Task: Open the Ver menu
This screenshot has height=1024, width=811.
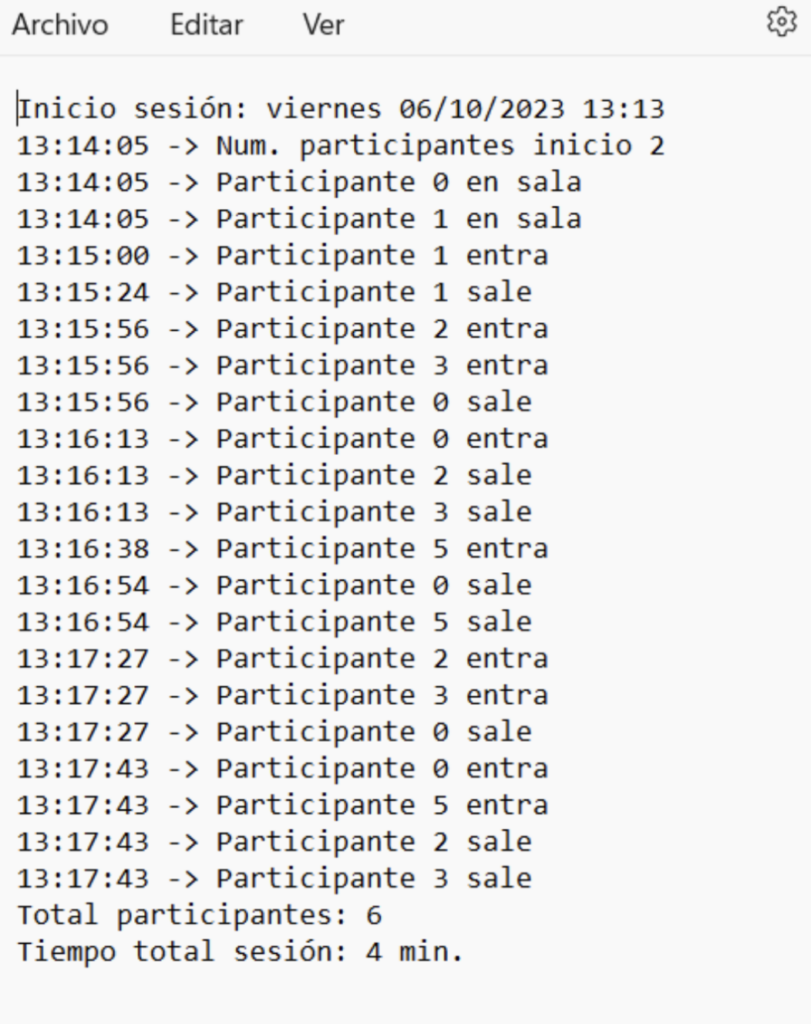Action: pos(323,25)
